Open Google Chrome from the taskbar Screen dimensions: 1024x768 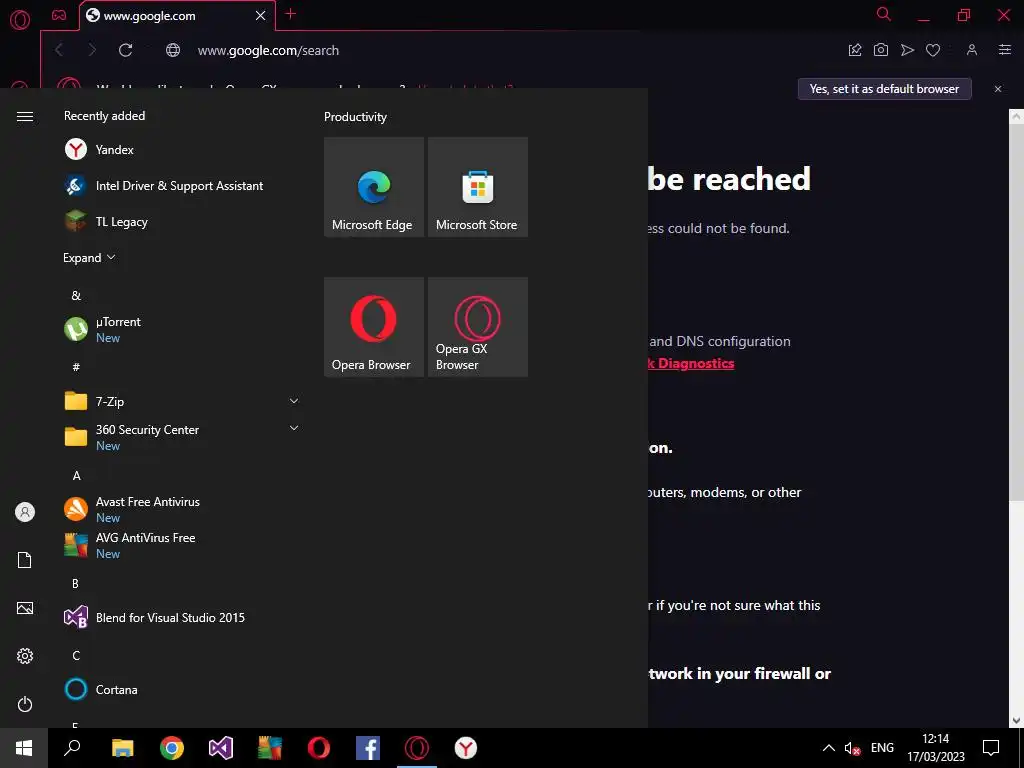[172, 748]
